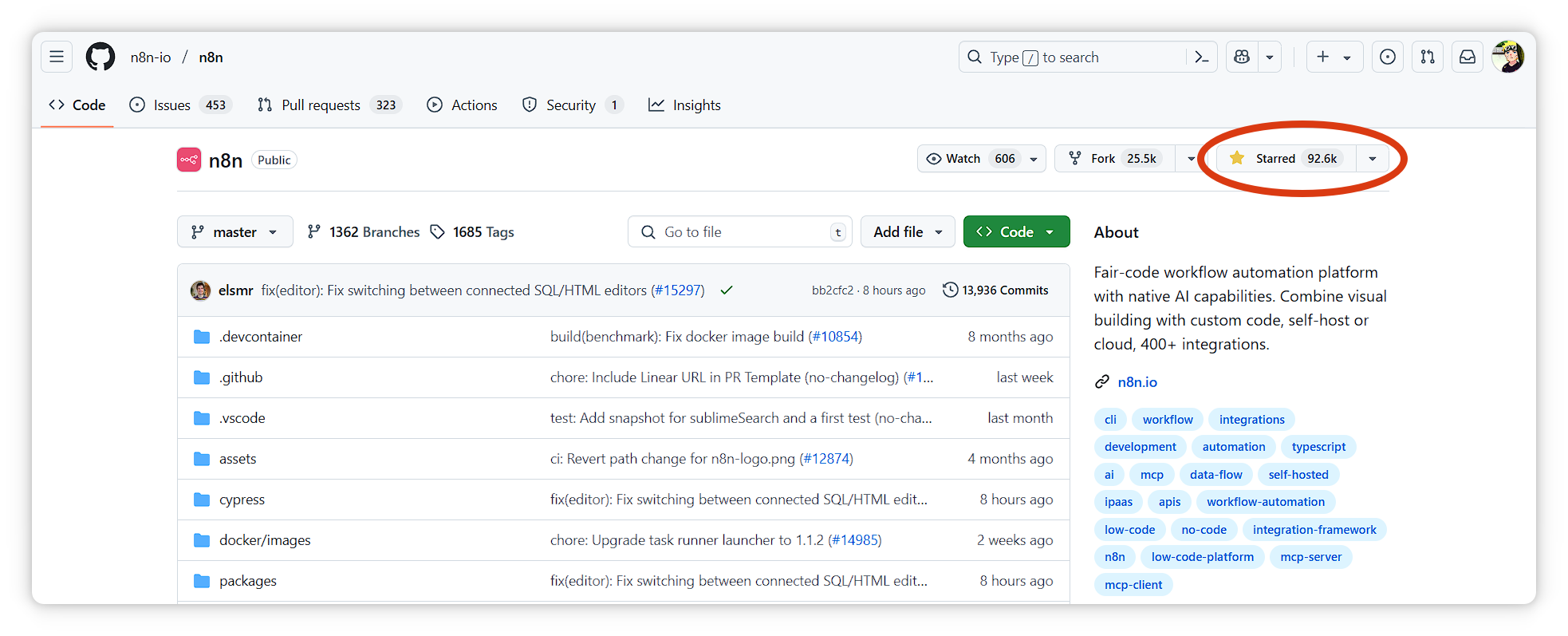This screenshot has height=636, width=1568.
Task: Click the user profile avatar
Action: pos(1507,57)
